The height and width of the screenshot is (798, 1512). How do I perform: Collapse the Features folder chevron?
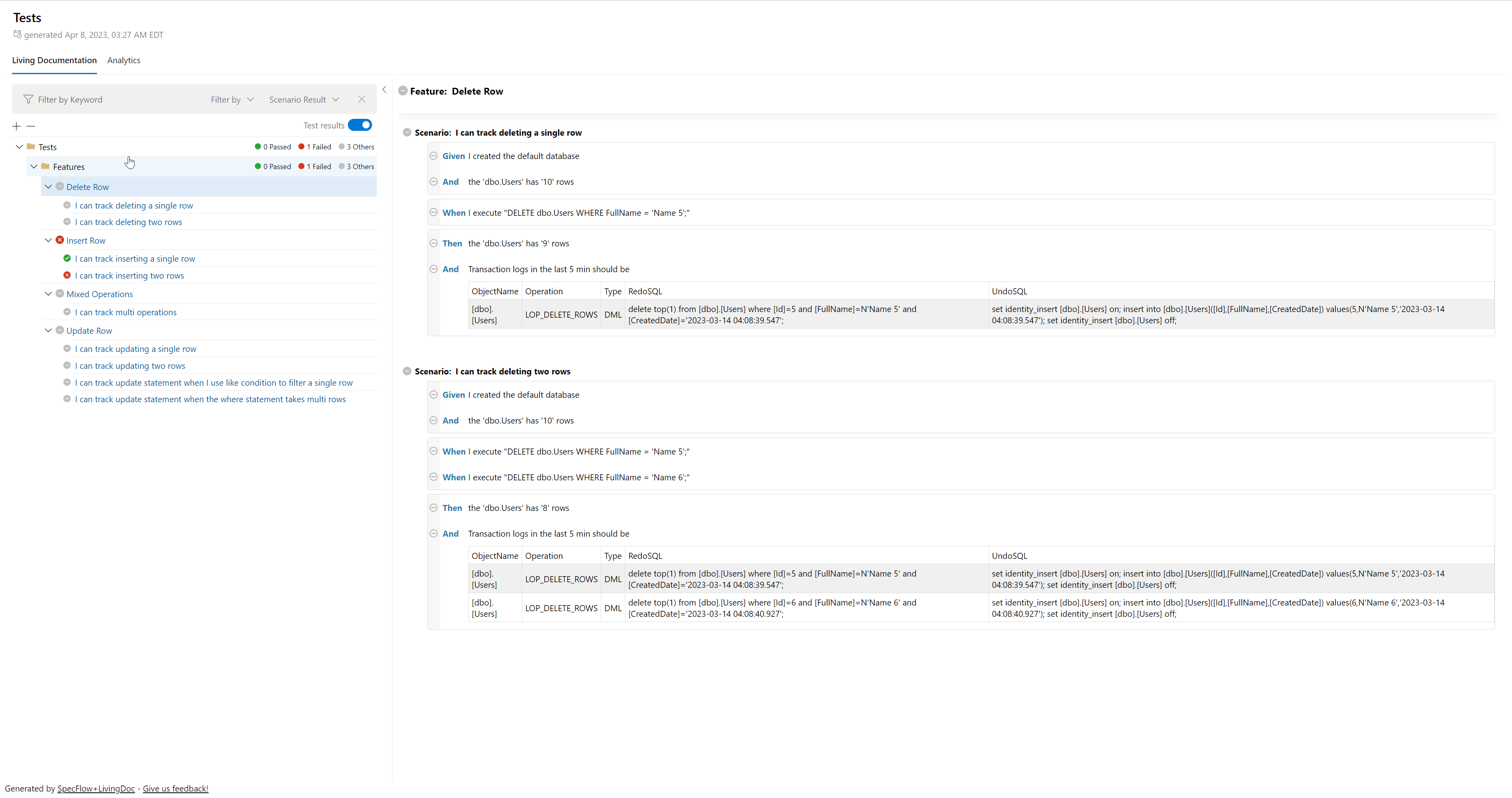(x=34, y=167)
